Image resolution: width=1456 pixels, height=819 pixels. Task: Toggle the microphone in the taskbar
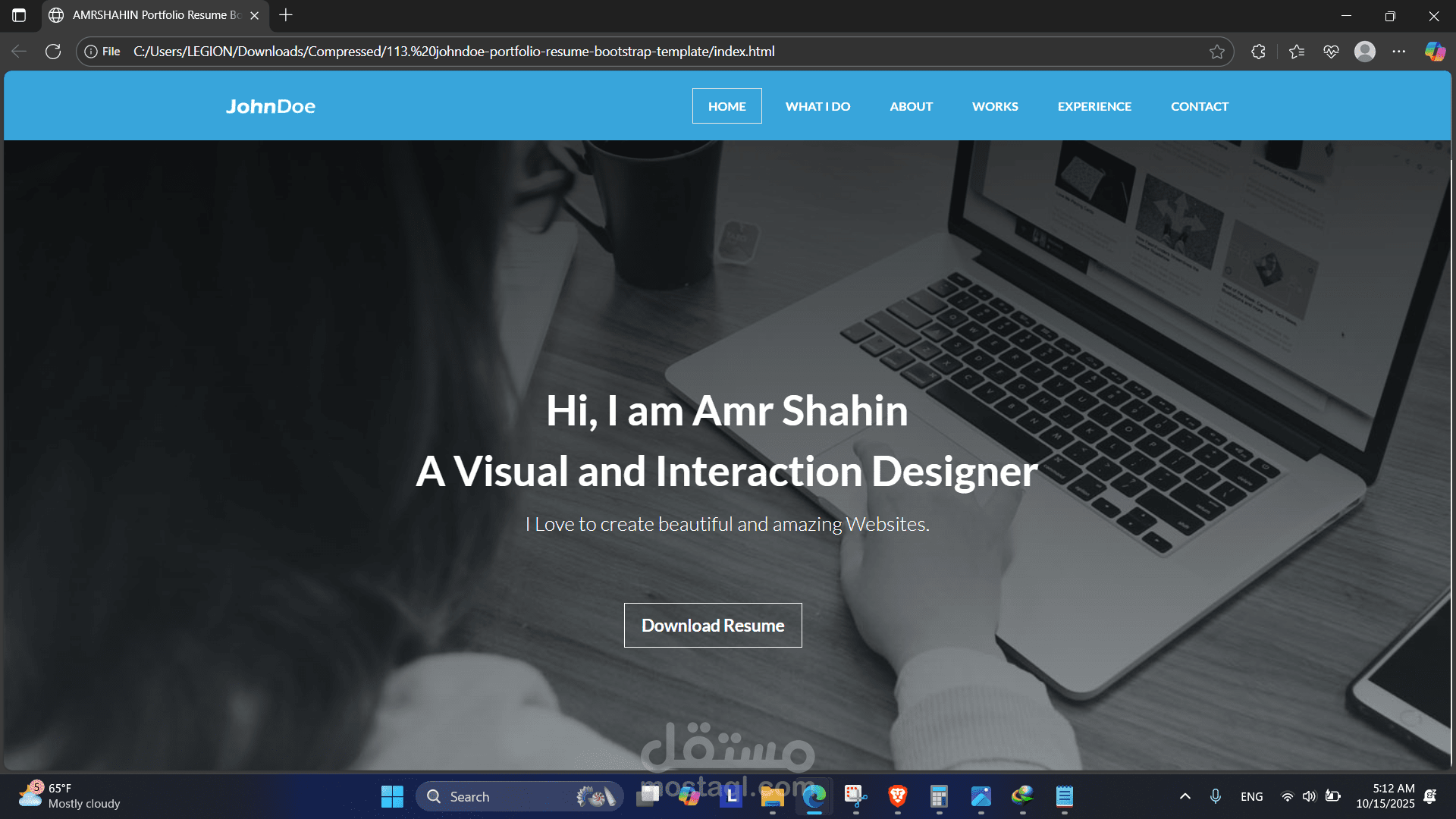tap(1216, 796)
